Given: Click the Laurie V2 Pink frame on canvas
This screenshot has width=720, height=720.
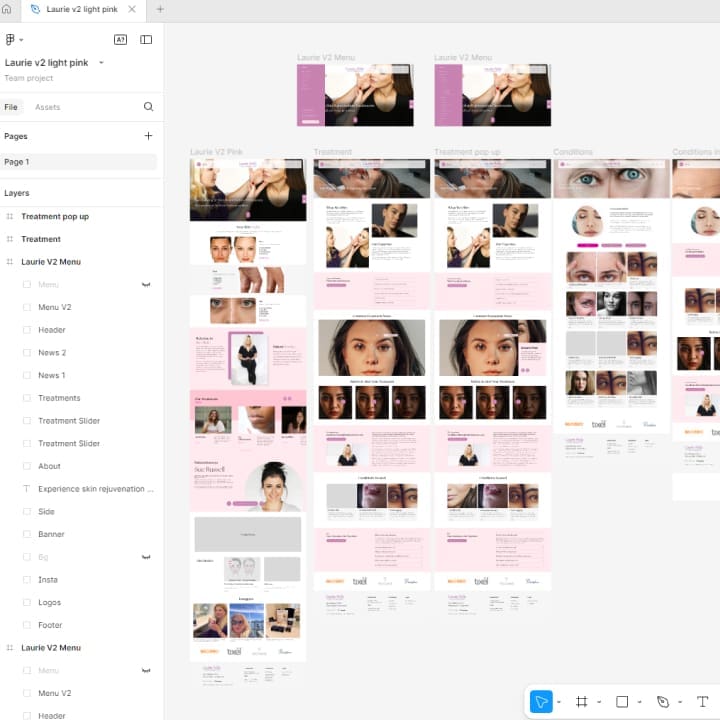Looking at the screenshot, I should [x=247, y=400].
